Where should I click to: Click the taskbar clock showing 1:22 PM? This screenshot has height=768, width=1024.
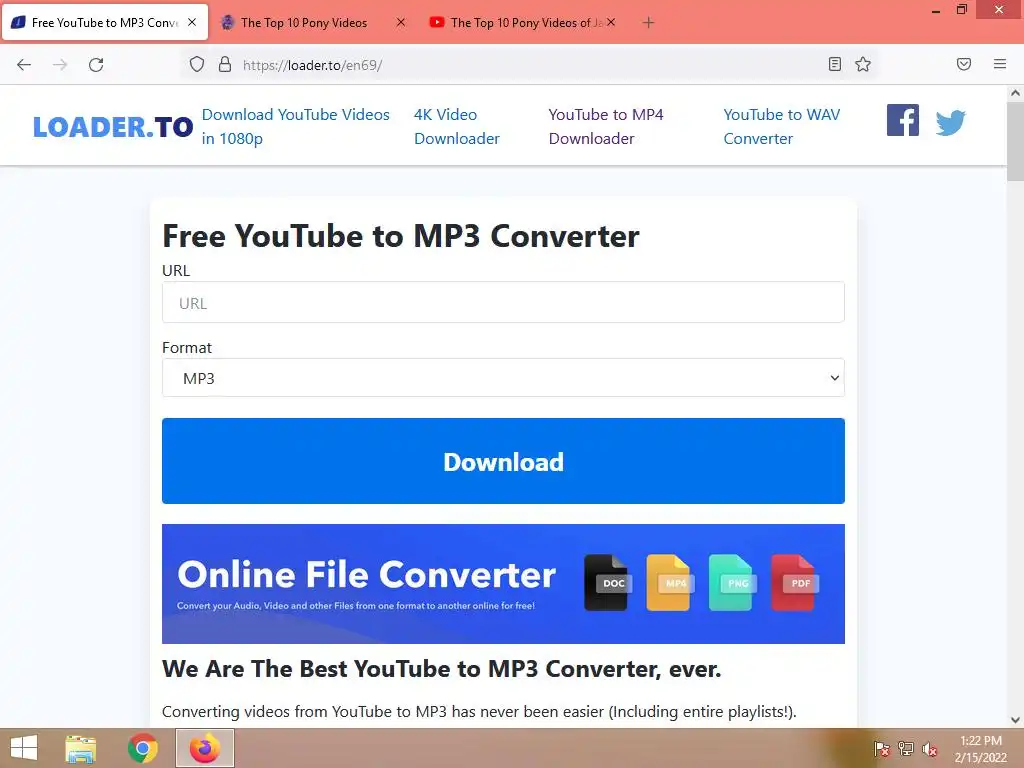coord(980,749)
